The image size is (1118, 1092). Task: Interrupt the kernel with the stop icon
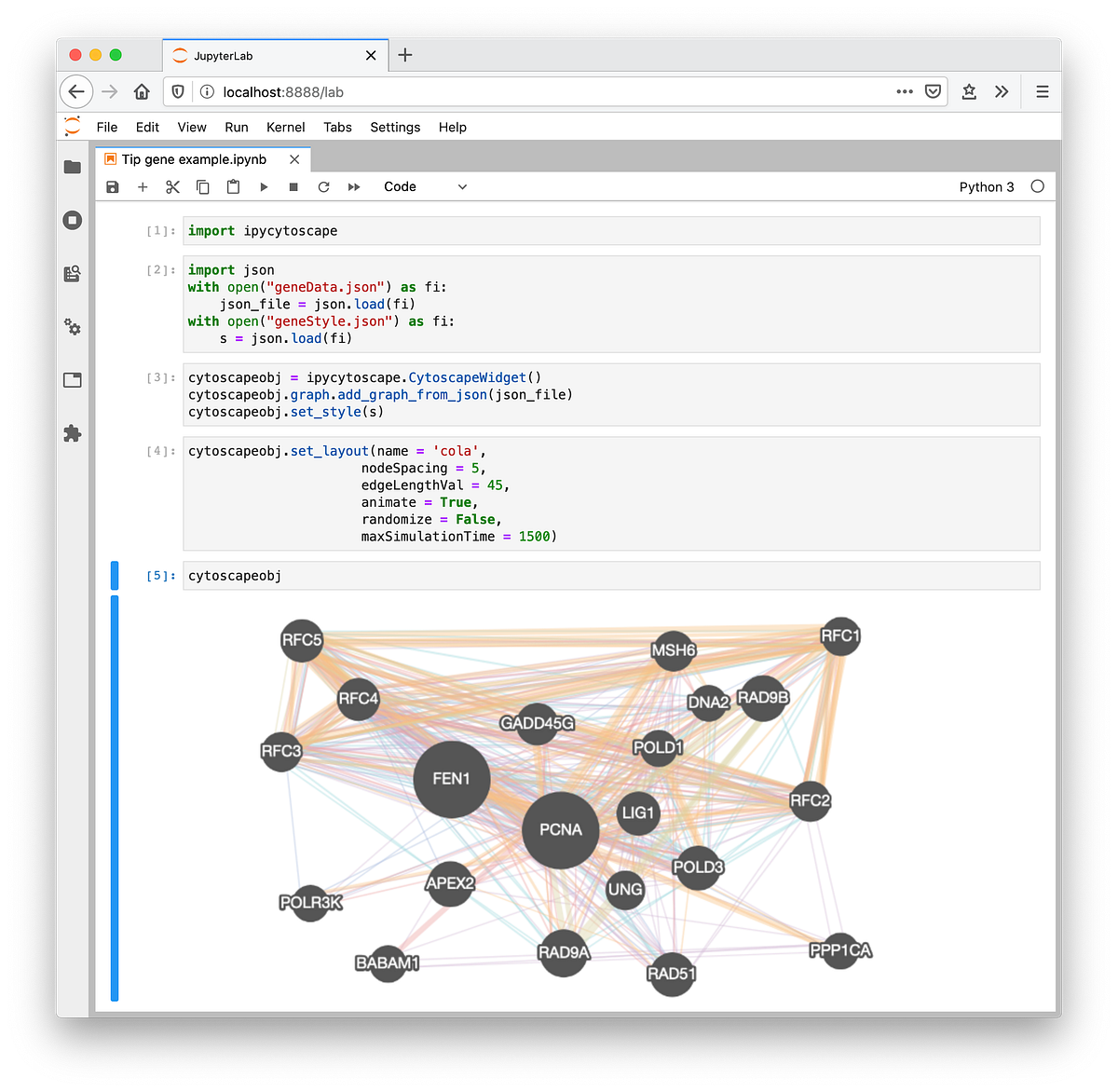pos(293,186)
